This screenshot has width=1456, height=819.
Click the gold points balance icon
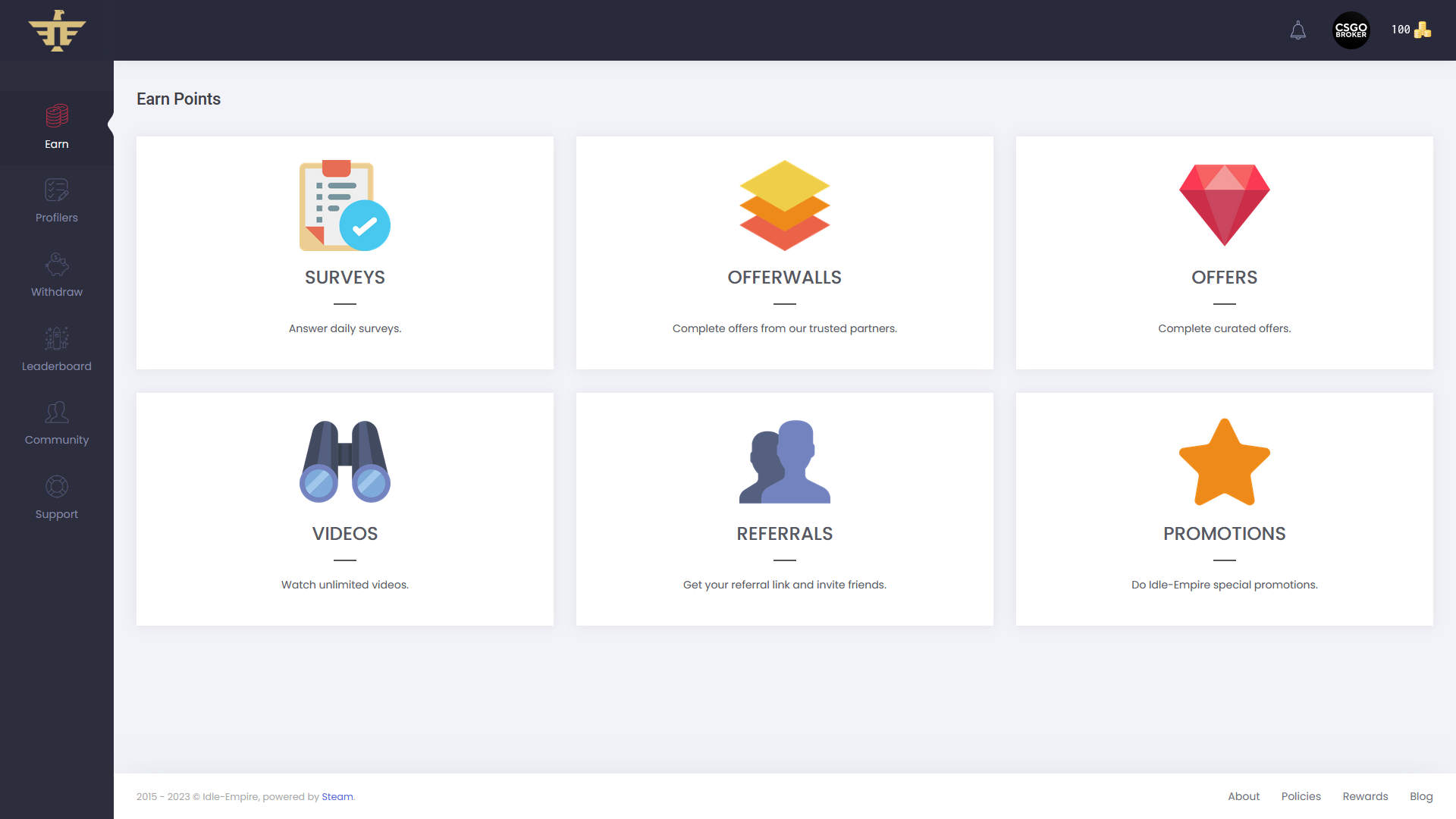tap(1423, 30)
